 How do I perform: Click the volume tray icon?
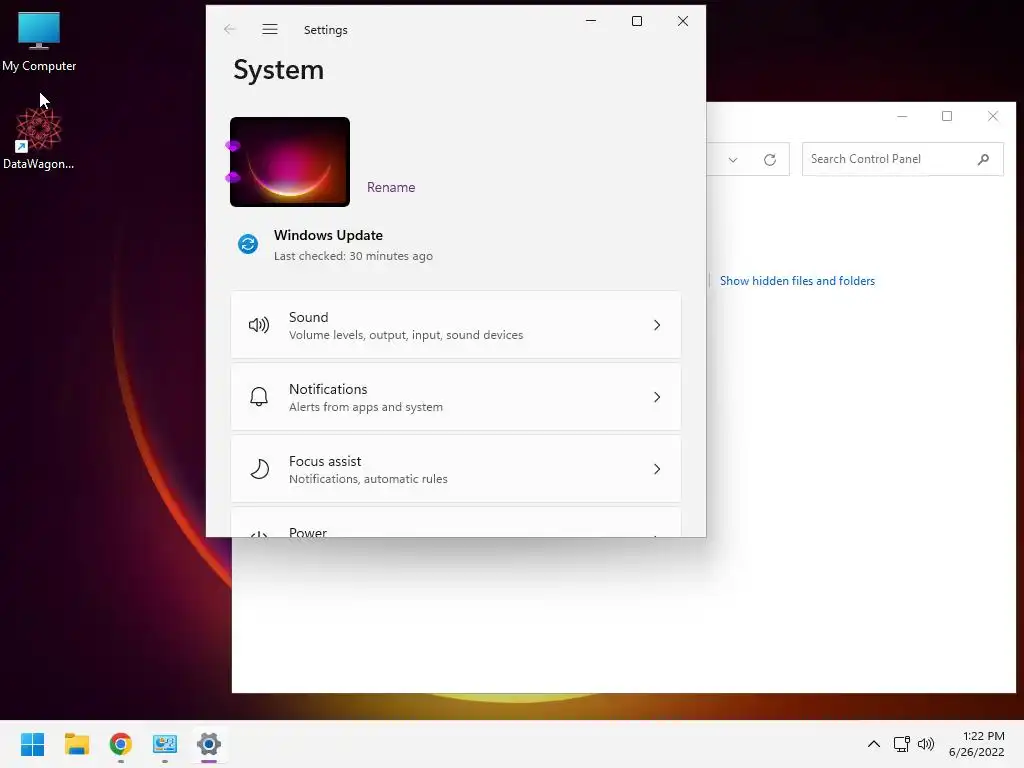click(x=926, y=744)
